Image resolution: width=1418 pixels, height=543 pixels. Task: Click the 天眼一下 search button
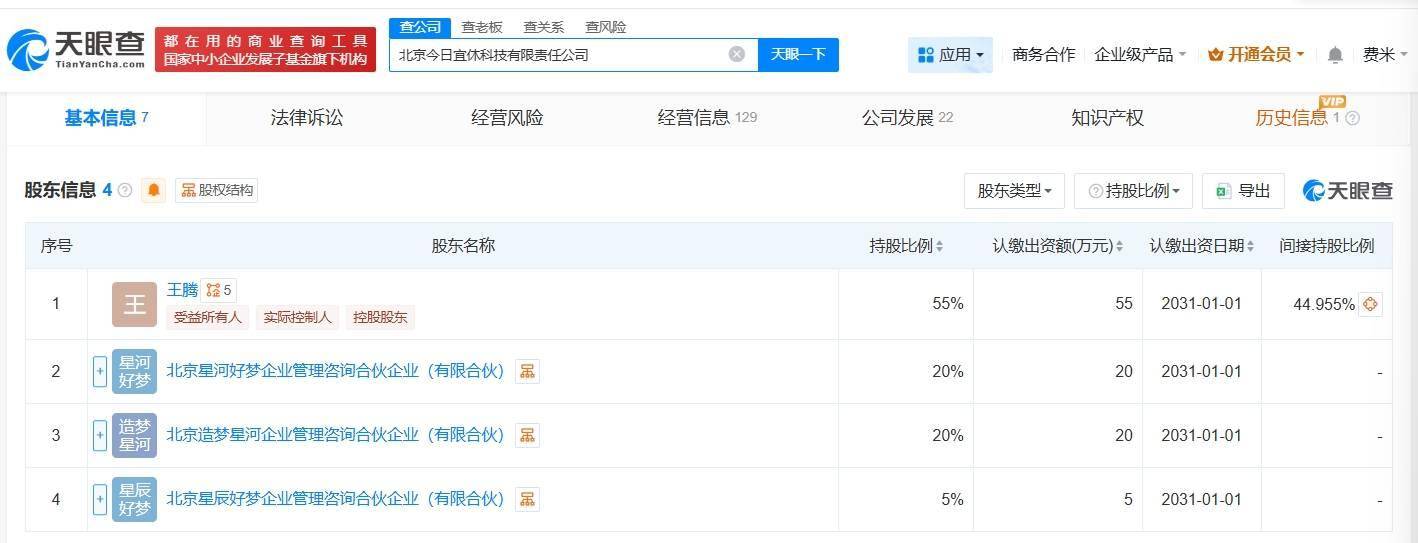[x=798, y=55]
